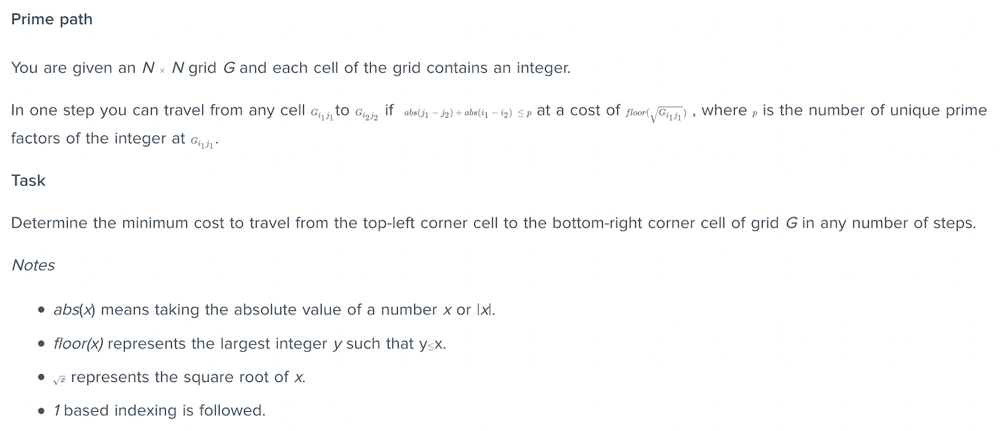Click the "|x|" absolute value notation
This screenshot has width=1000, height=431.
(x=484, y=310)
